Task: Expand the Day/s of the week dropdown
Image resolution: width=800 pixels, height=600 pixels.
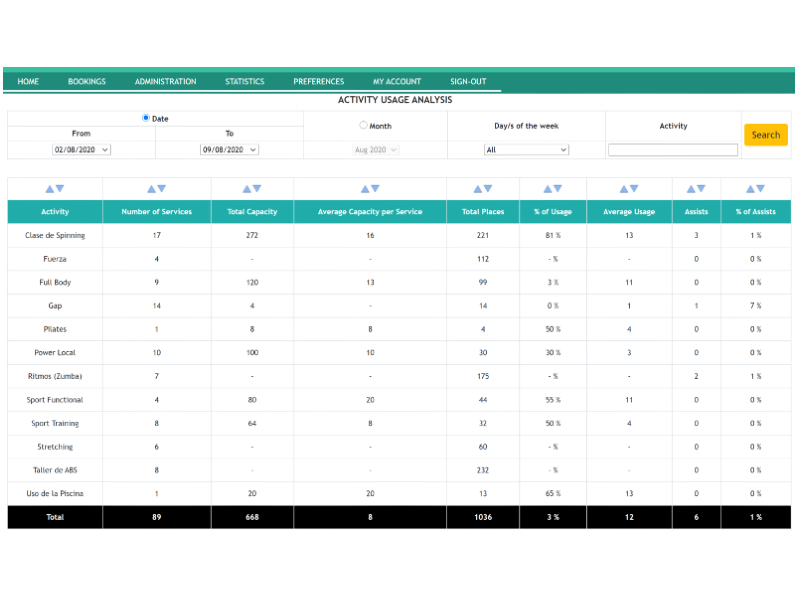Action: click(x=526, y=149)
